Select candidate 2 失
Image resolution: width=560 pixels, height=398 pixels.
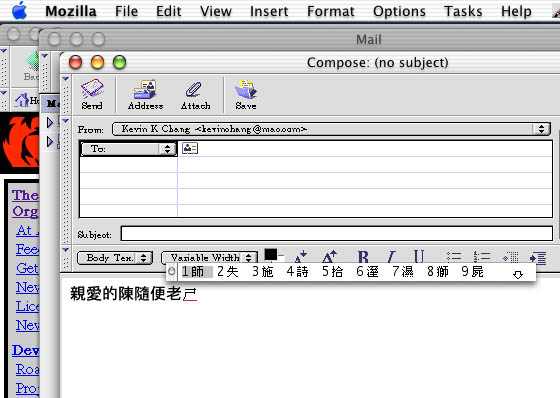coord(228,272)
